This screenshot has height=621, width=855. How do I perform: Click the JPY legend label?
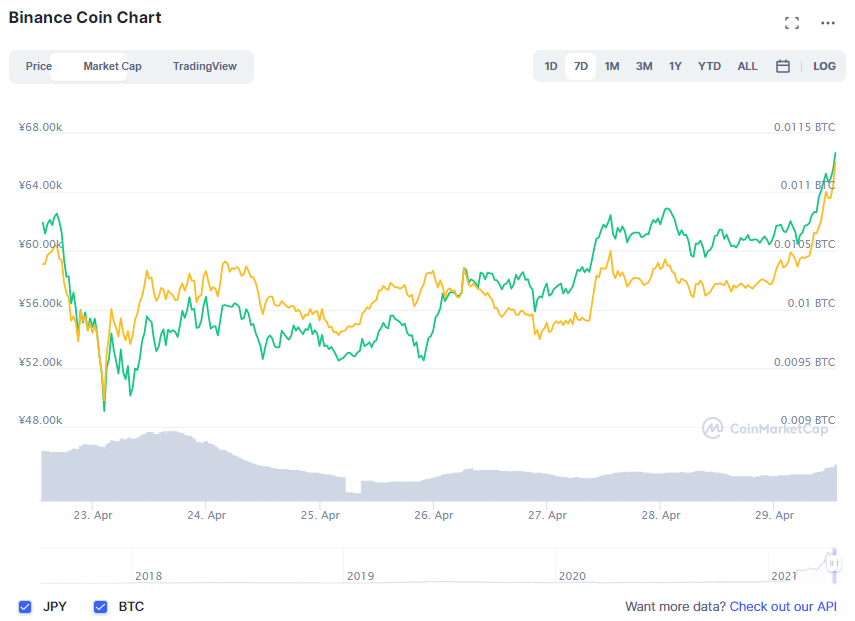55,606
